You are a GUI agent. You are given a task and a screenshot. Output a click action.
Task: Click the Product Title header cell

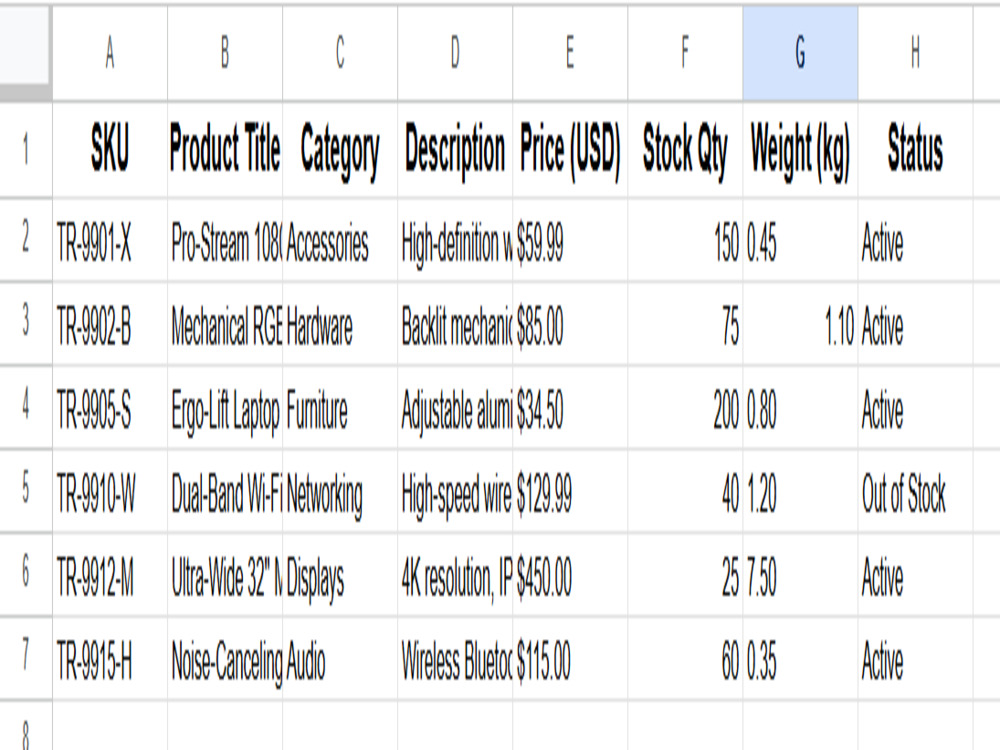(x=225, y=150)
